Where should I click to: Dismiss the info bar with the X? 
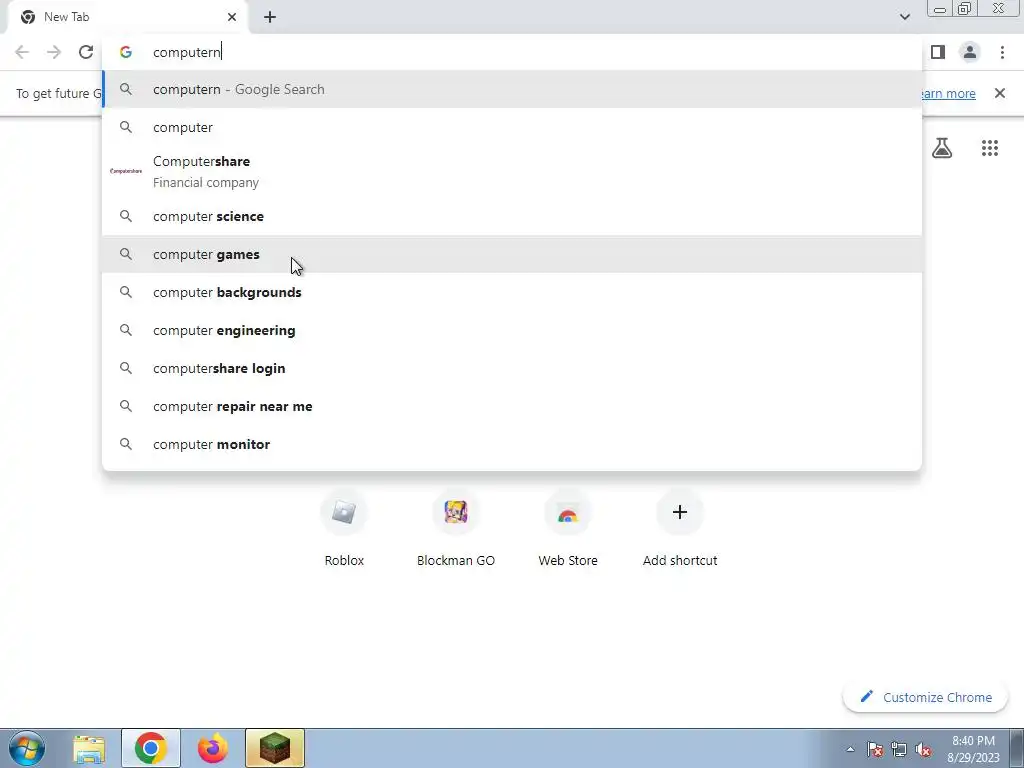1000,93
